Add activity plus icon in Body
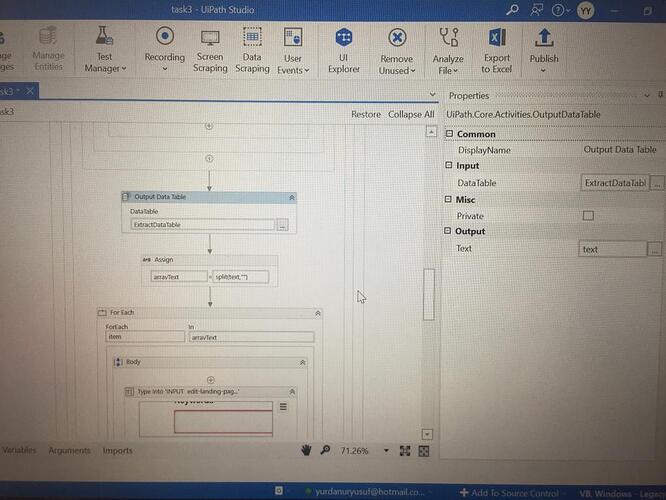Viewport: 666px width, 500px height. pyautogui.click(x=211, y=380)
